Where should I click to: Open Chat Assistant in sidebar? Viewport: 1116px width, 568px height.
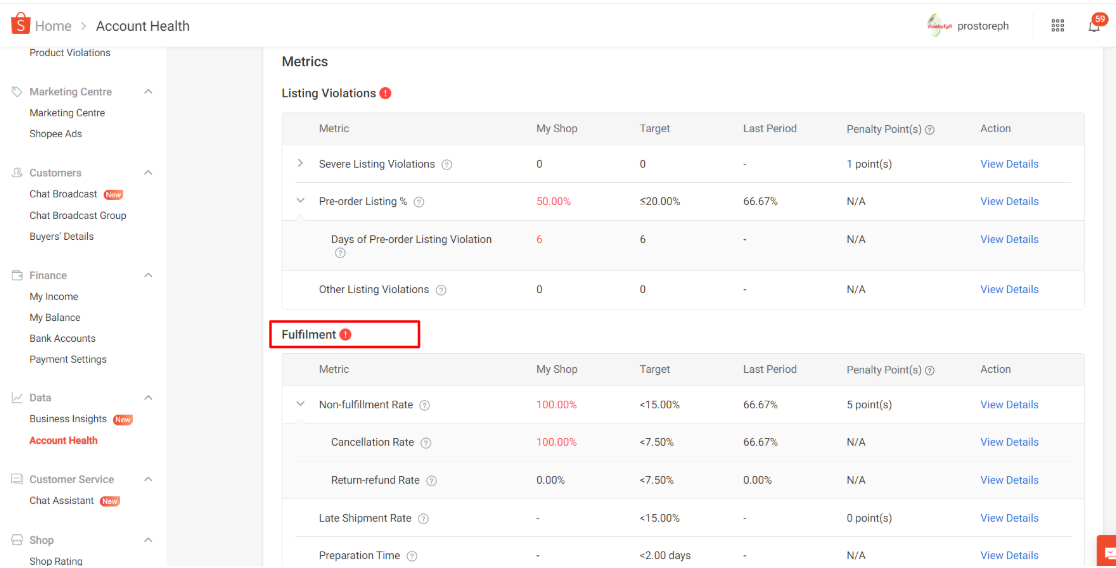61,501
